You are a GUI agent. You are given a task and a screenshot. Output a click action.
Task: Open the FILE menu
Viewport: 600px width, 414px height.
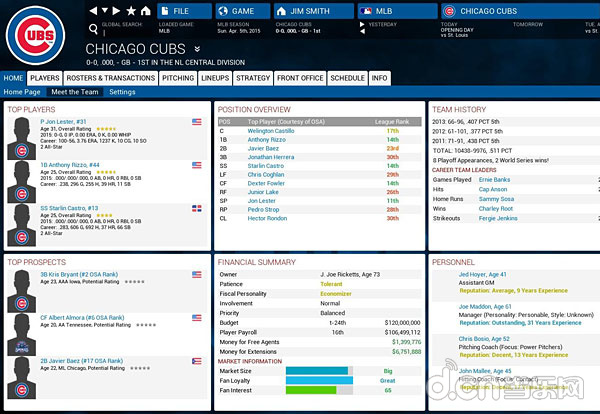coord(184,11)
